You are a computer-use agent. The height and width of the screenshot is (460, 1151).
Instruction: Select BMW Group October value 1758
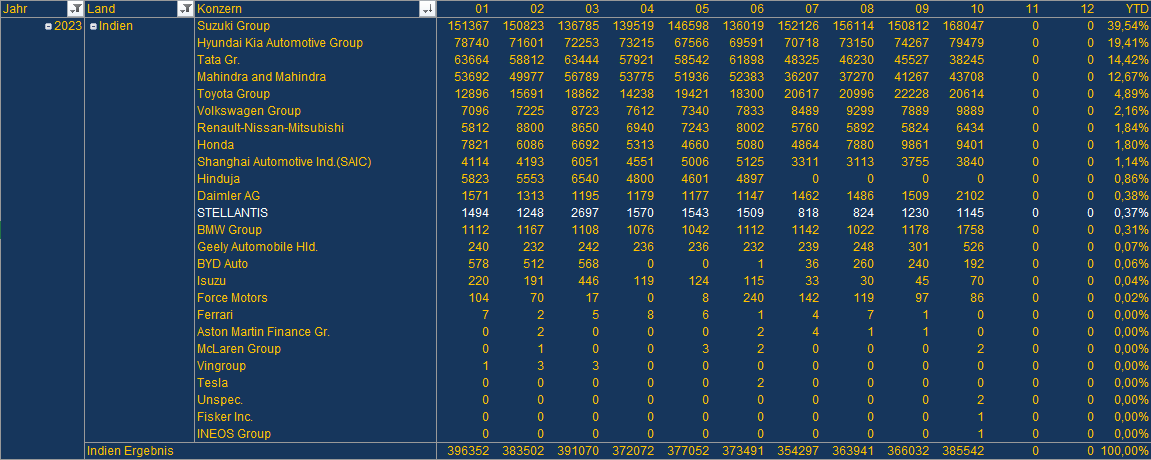[970, 230]
